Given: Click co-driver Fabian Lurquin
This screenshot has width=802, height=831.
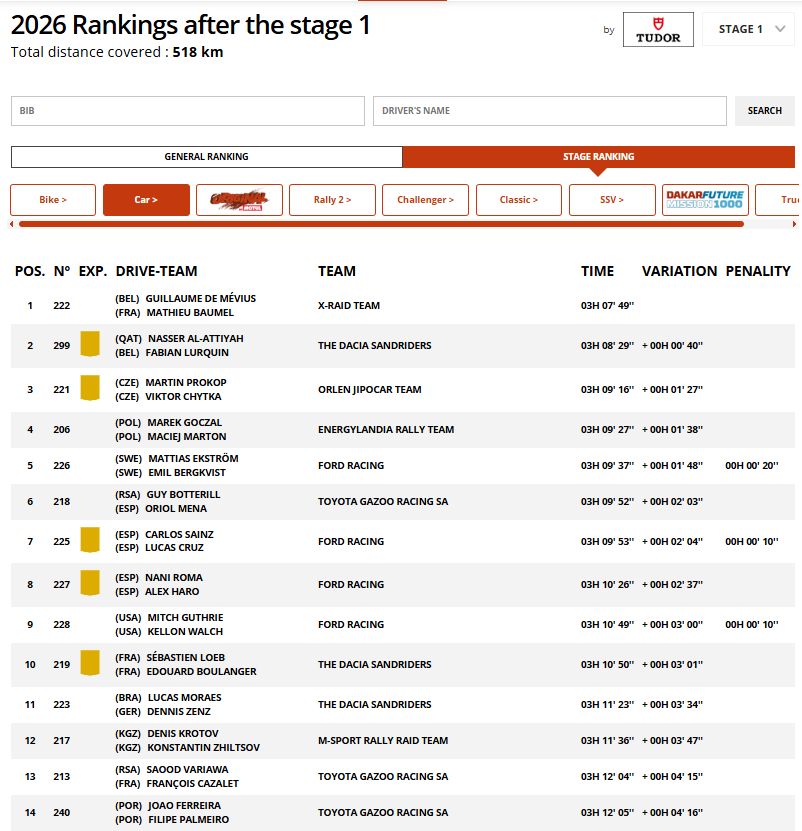Looking at the screenshot, I should 187,352.
